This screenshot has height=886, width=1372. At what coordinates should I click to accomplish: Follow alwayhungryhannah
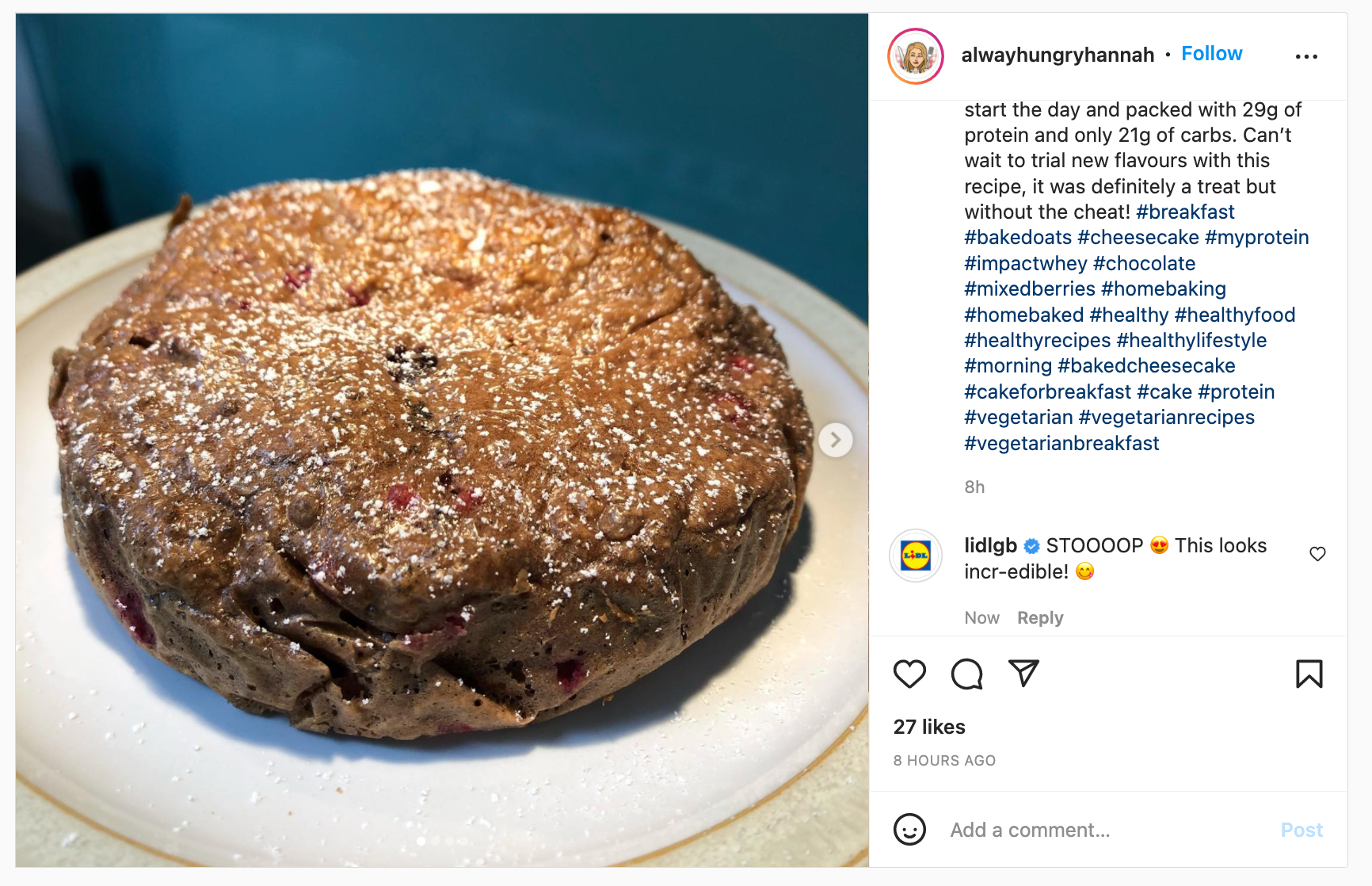tap(1211, 54)
